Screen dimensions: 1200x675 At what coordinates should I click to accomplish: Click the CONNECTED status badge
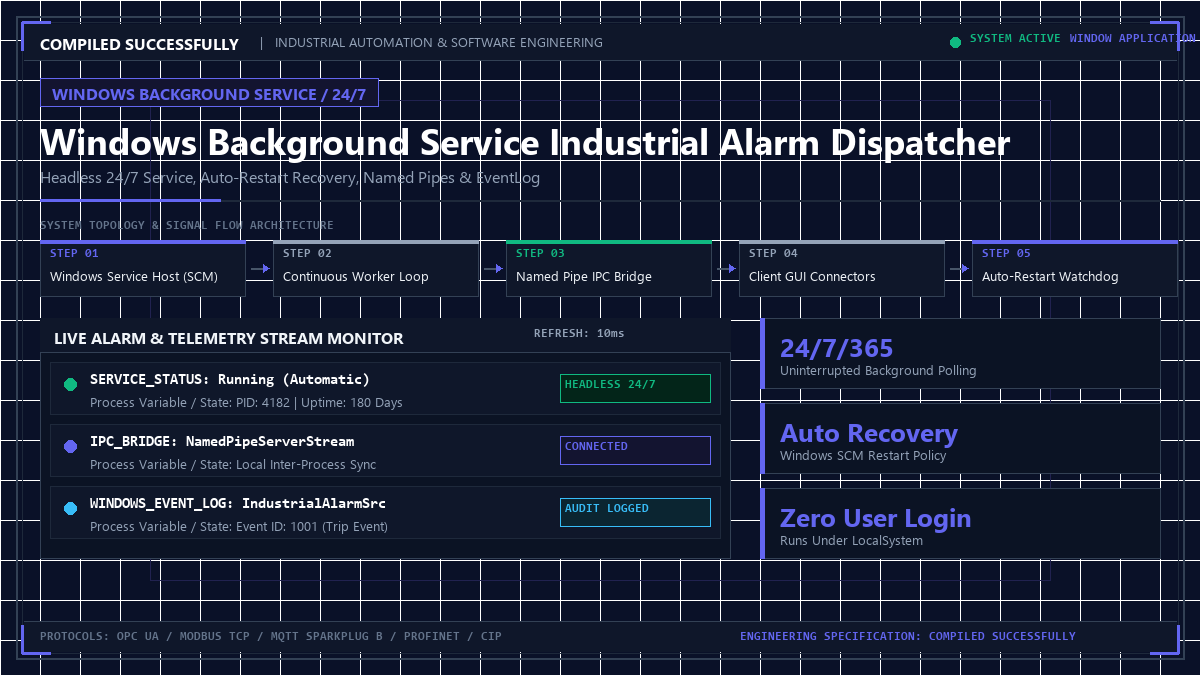[635, 450]
